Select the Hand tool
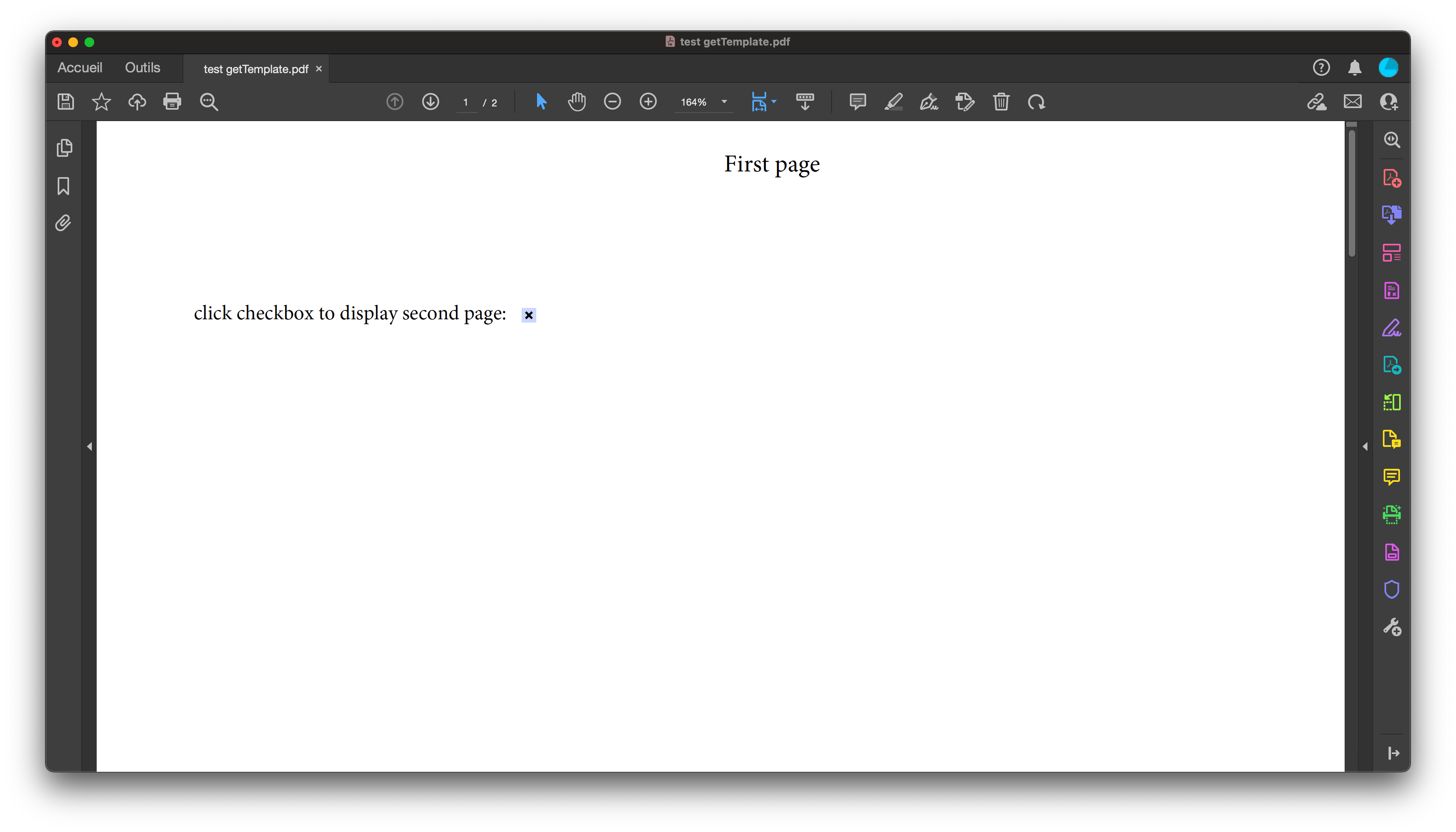The image size is (1456, 832). (x=576, y=102)
